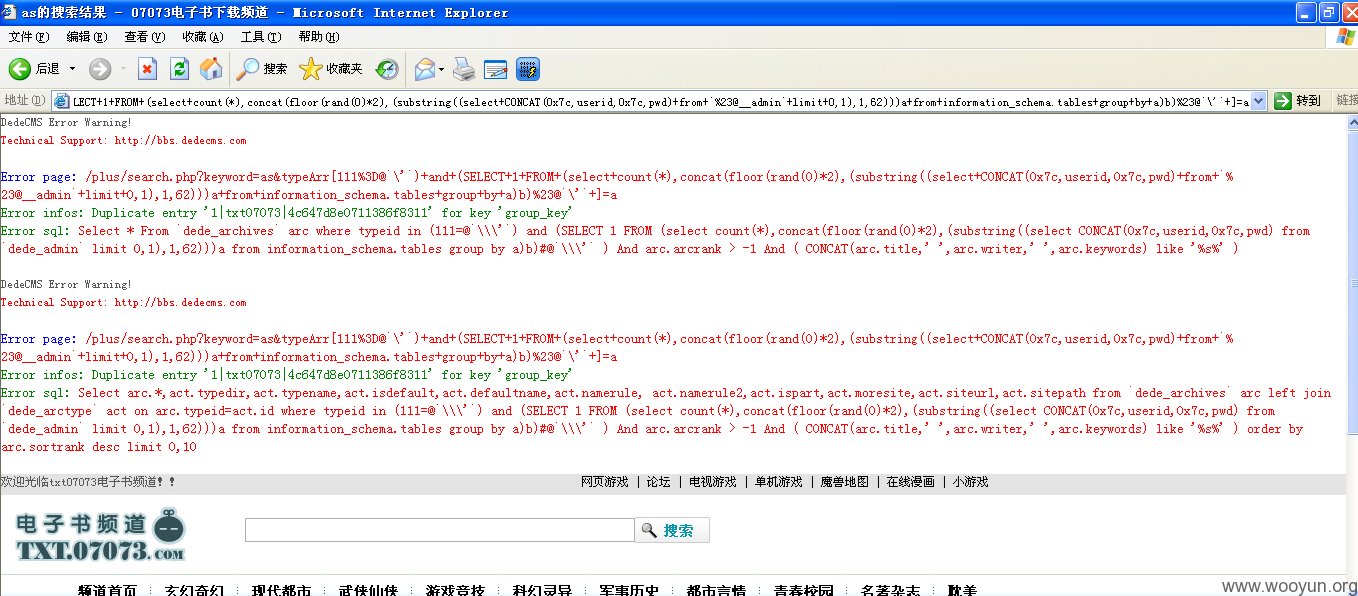Go back with the 后退 arrow button
Viewport: 1358px width, 596px height.
click(x=34, y=69)
